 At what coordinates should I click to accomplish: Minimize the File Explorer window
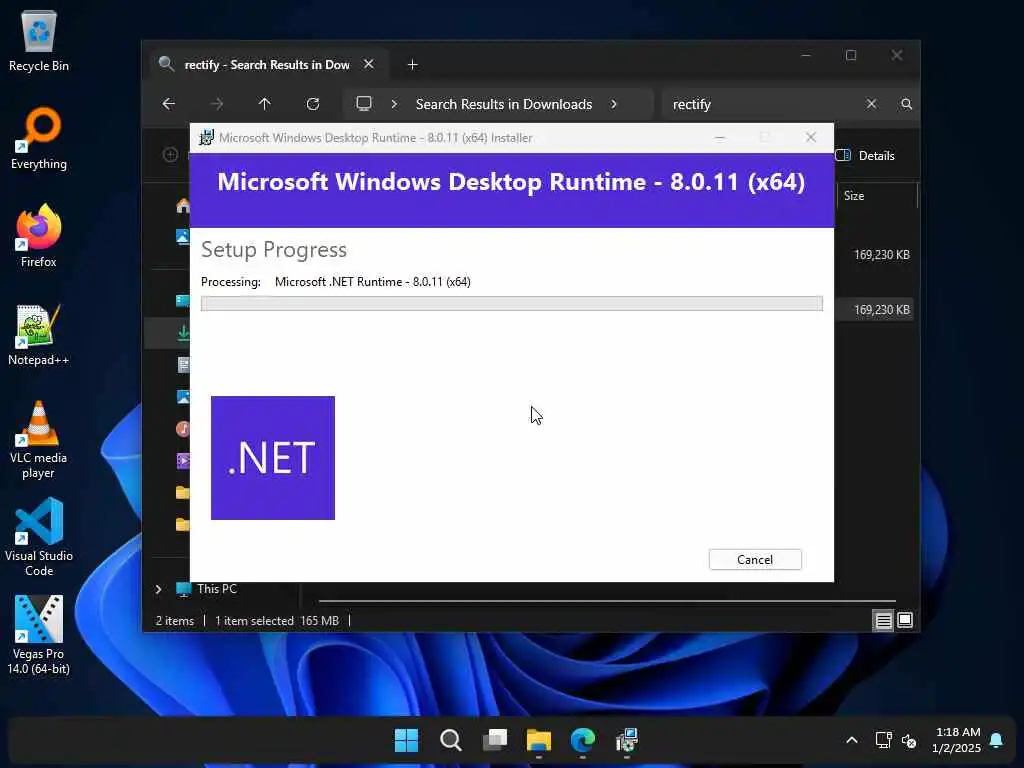click(x=806, y=56)
